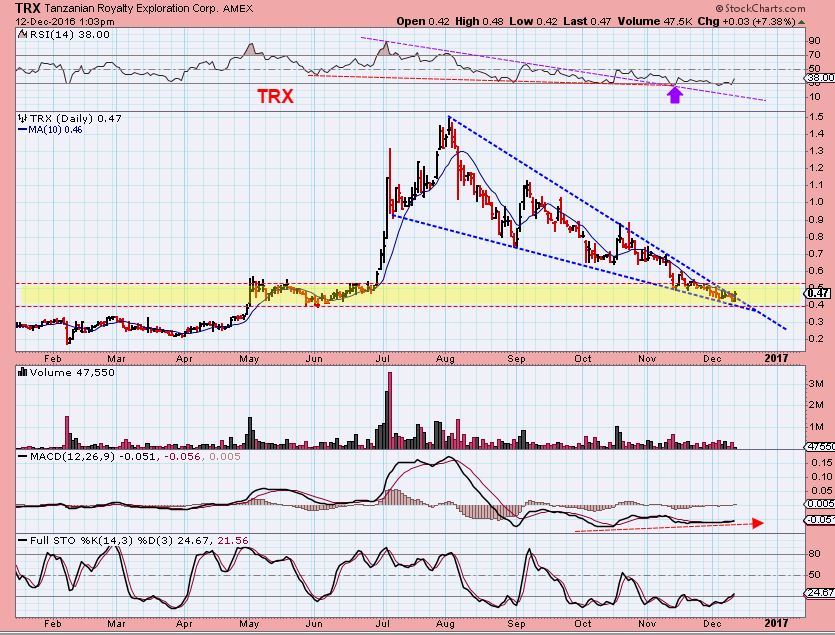Select the bold TRX ticker symbol in header

pos(28,9)
